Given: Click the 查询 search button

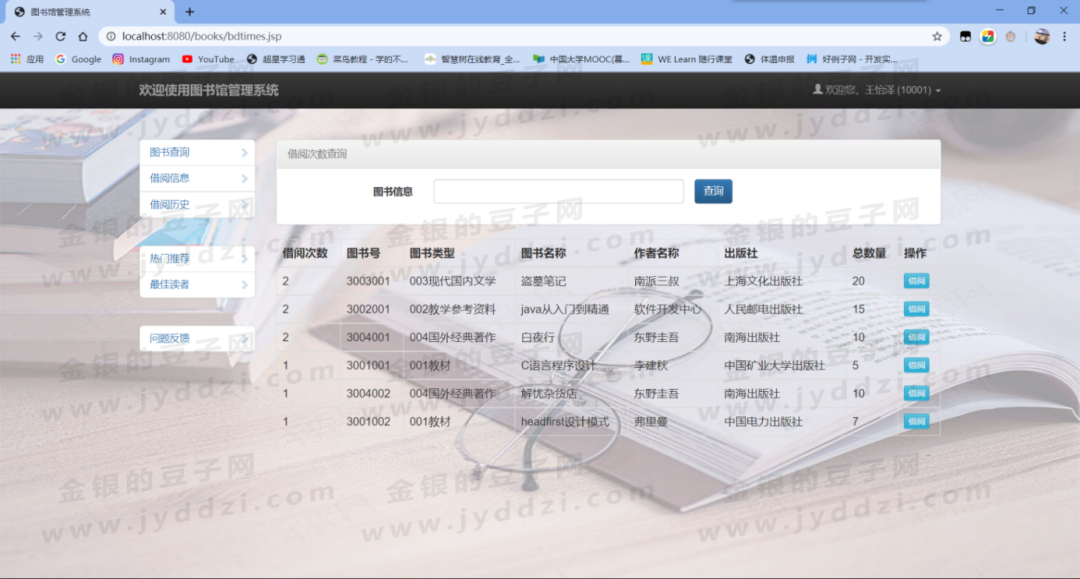Looking at the screenshot, I should pyautogui.click(x=713, y=191).
